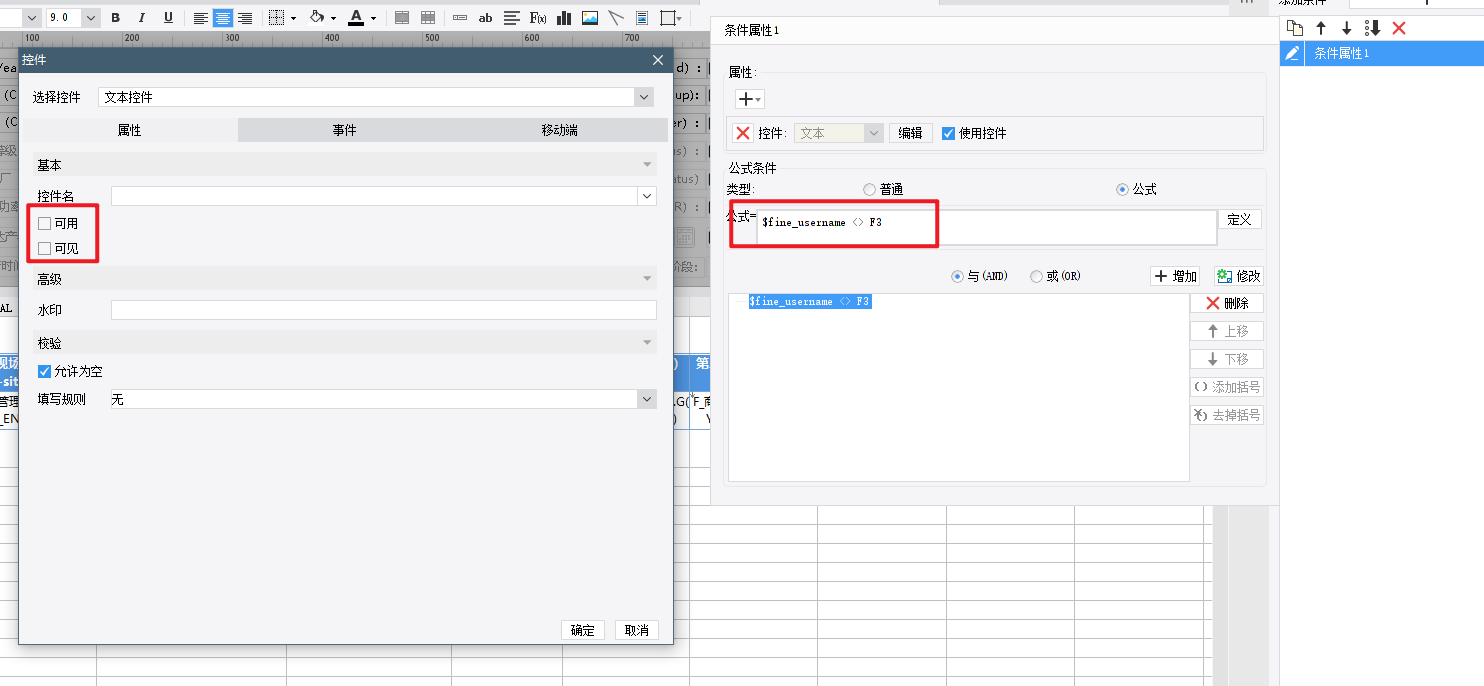
Task: Collapse the 高级 section
Action: (647, 279)
